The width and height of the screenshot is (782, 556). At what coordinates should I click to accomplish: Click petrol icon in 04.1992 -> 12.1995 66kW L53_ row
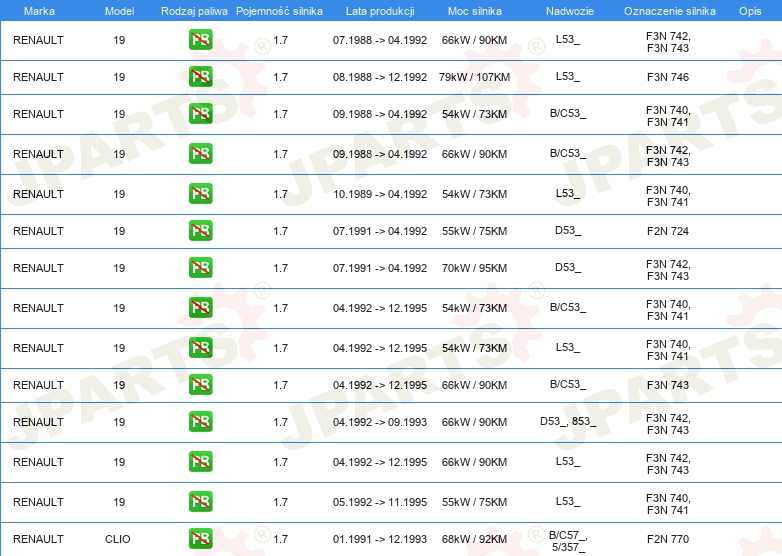(200, 462)
